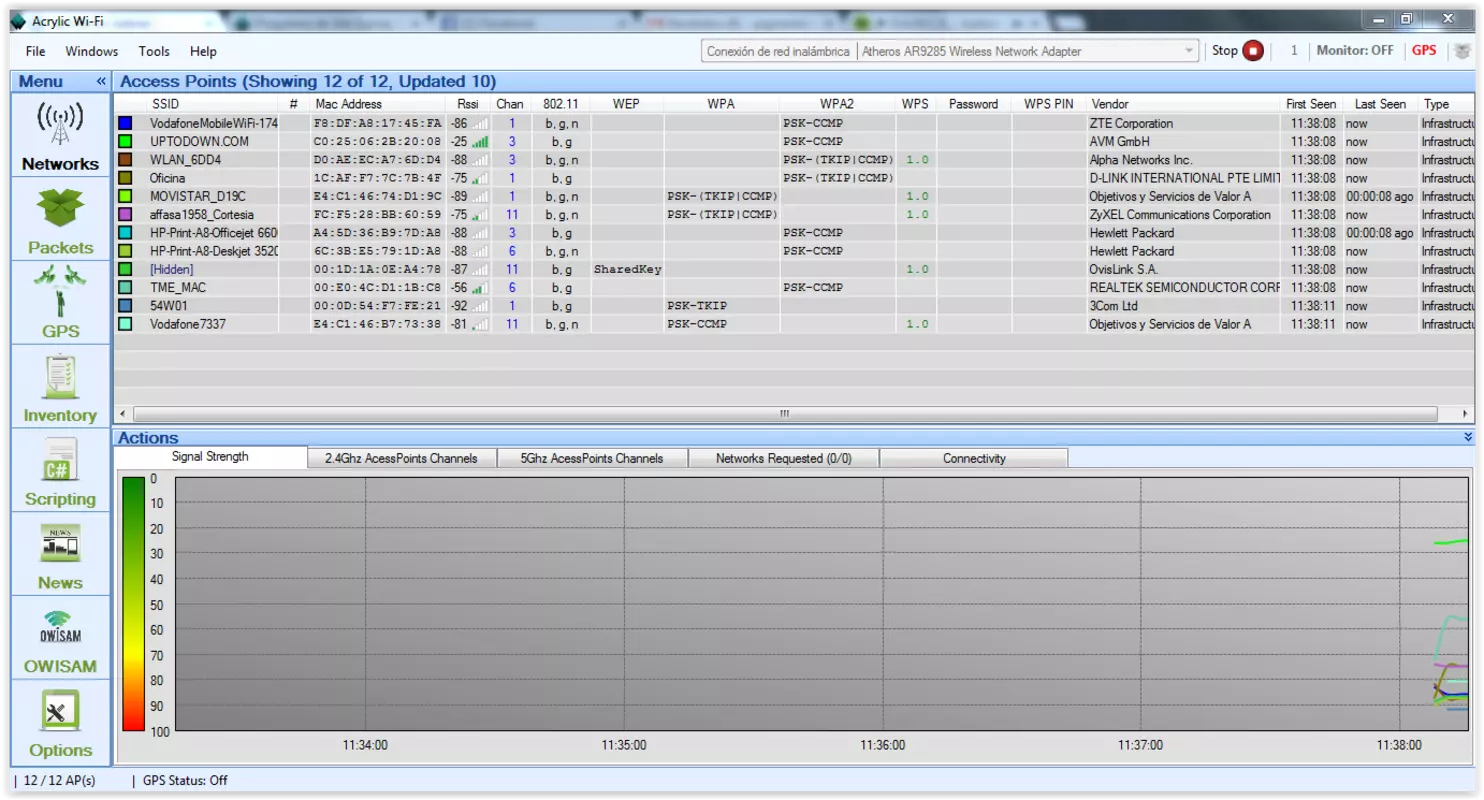Select HP-Print-A8-Officejet network row

pos(795,233)
